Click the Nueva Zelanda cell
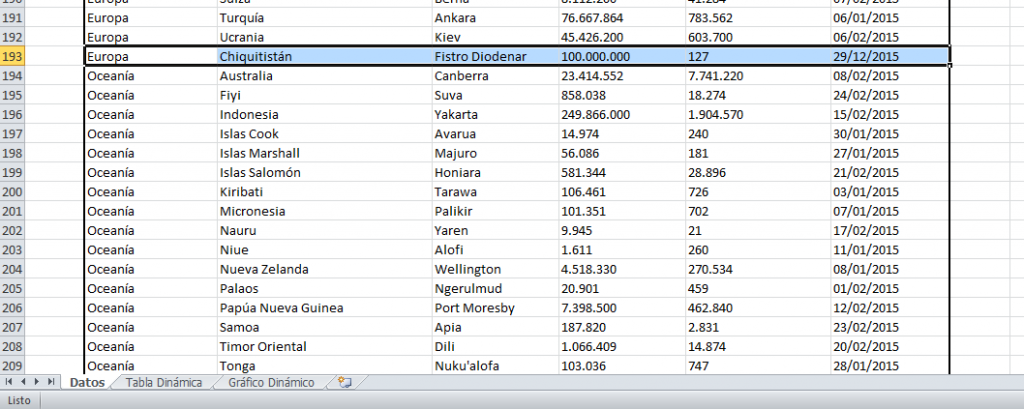 325,269
